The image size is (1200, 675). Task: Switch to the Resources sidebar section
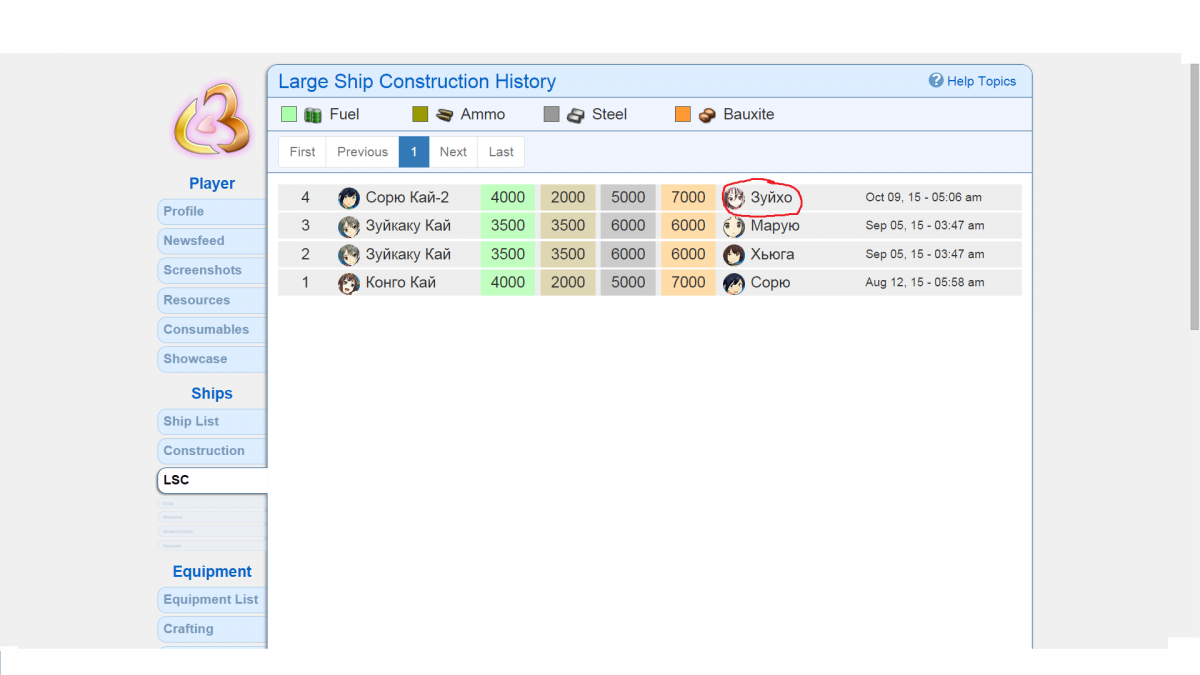(x=212, y=300)
